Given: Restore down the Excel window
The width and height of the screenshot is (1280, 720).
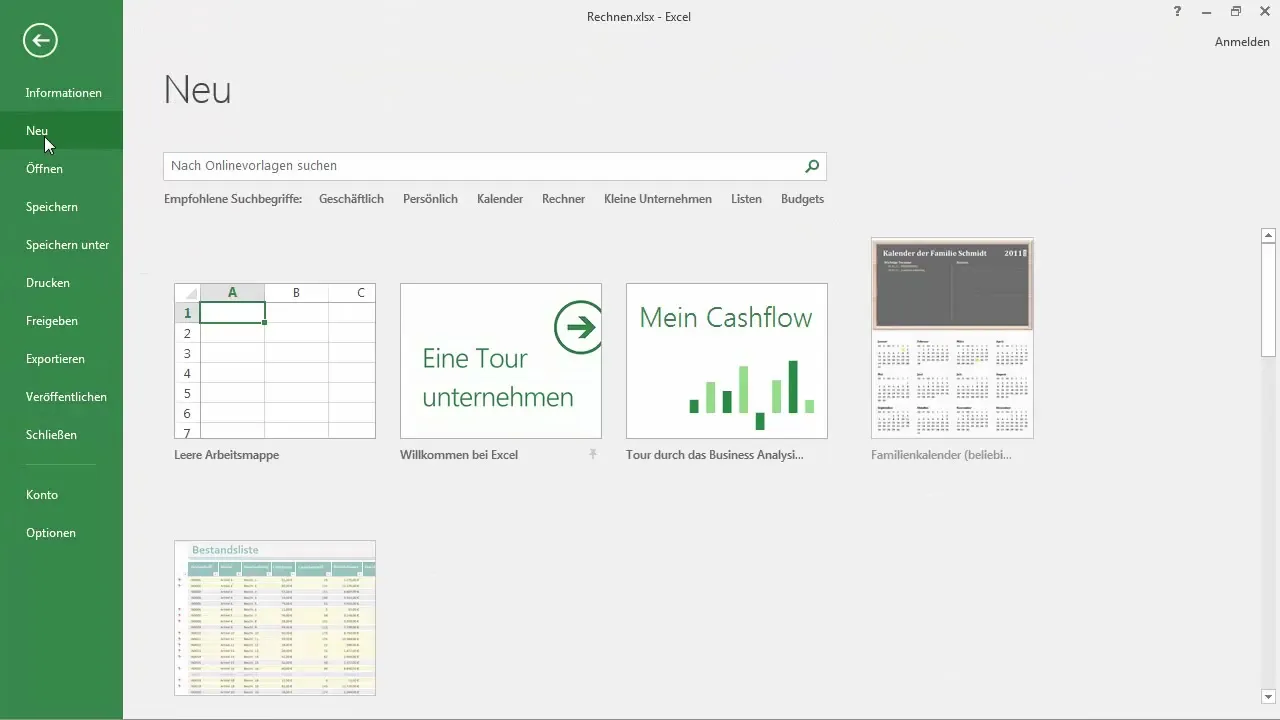Looking at the screenshot, I should (x=1236, y=11).
